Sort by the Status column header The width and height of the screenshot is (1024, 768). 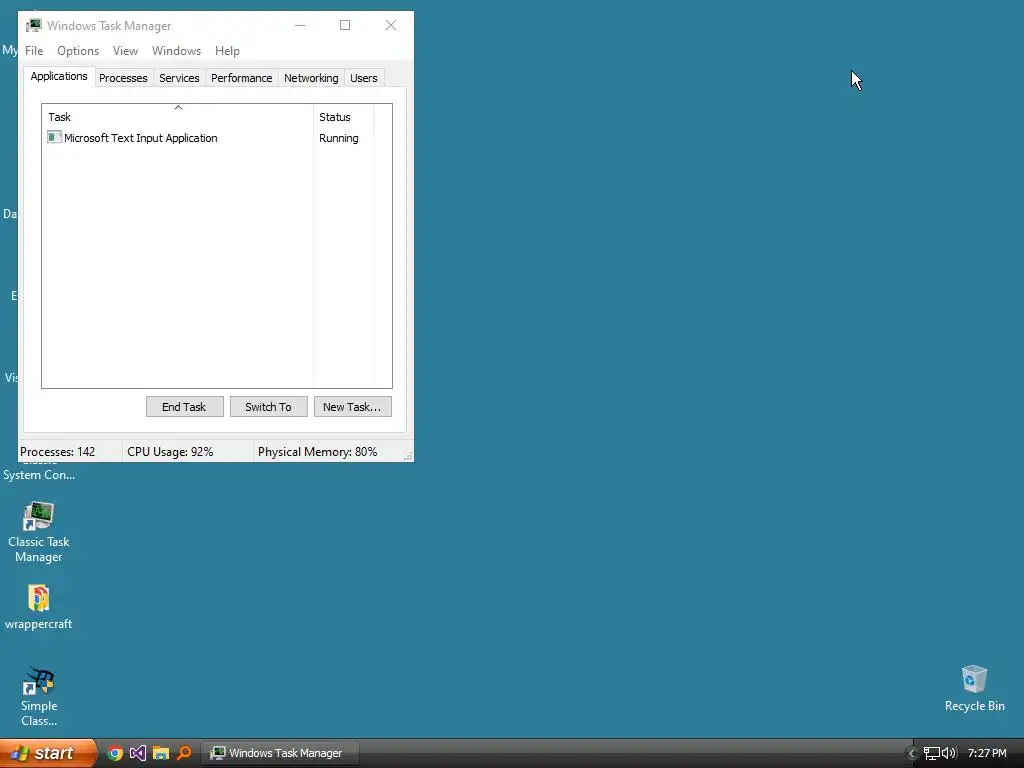point(344,117)
